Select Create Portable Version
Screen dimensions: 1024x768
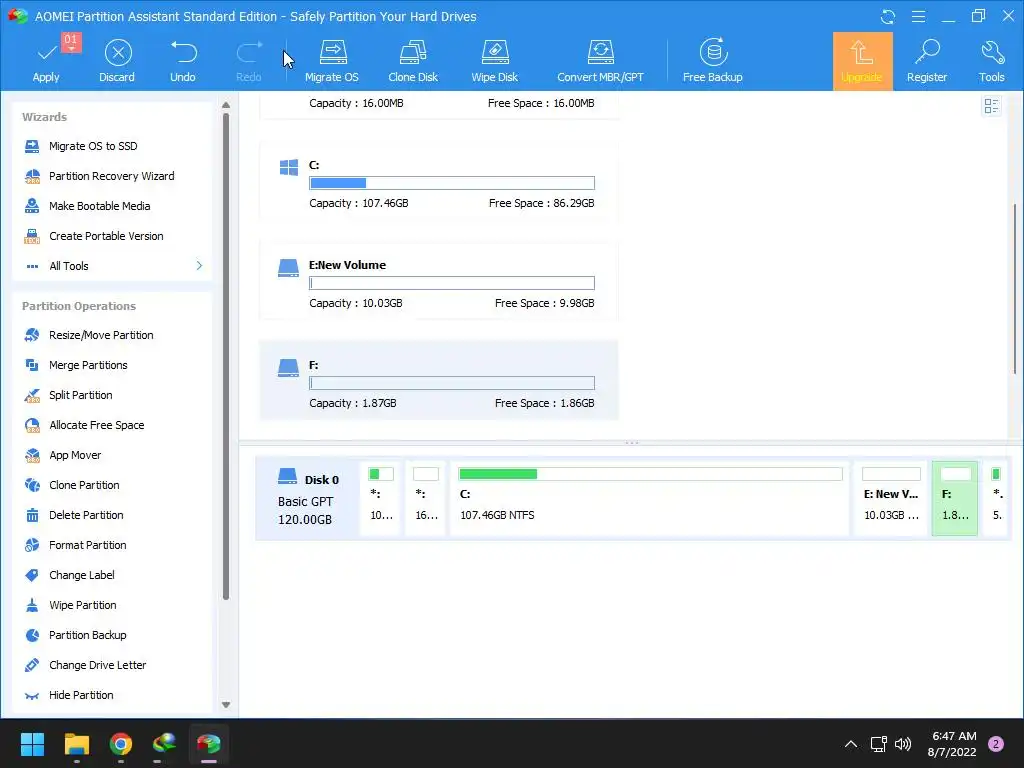[x=106, y=236]
